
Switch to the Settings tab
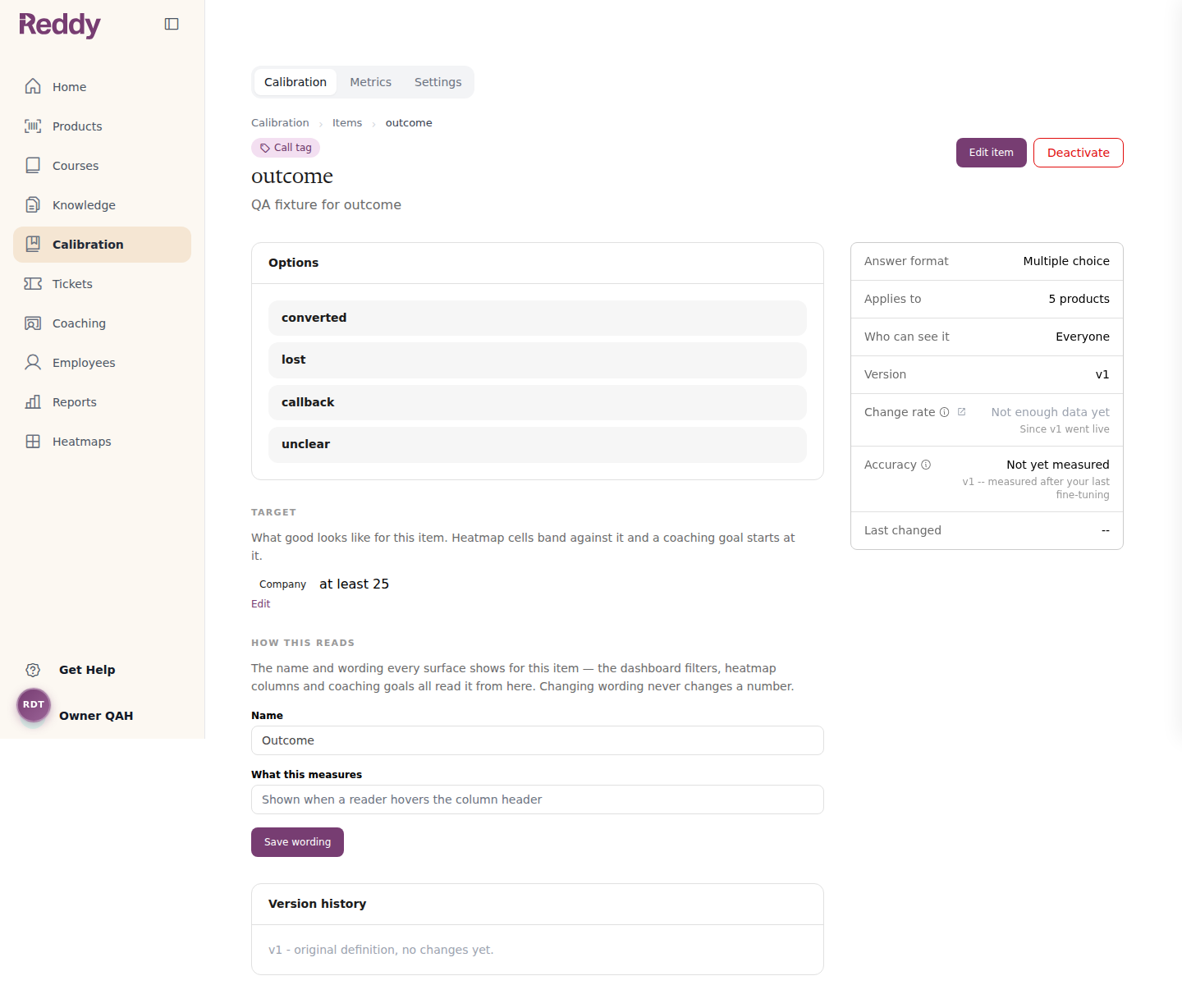438,82
